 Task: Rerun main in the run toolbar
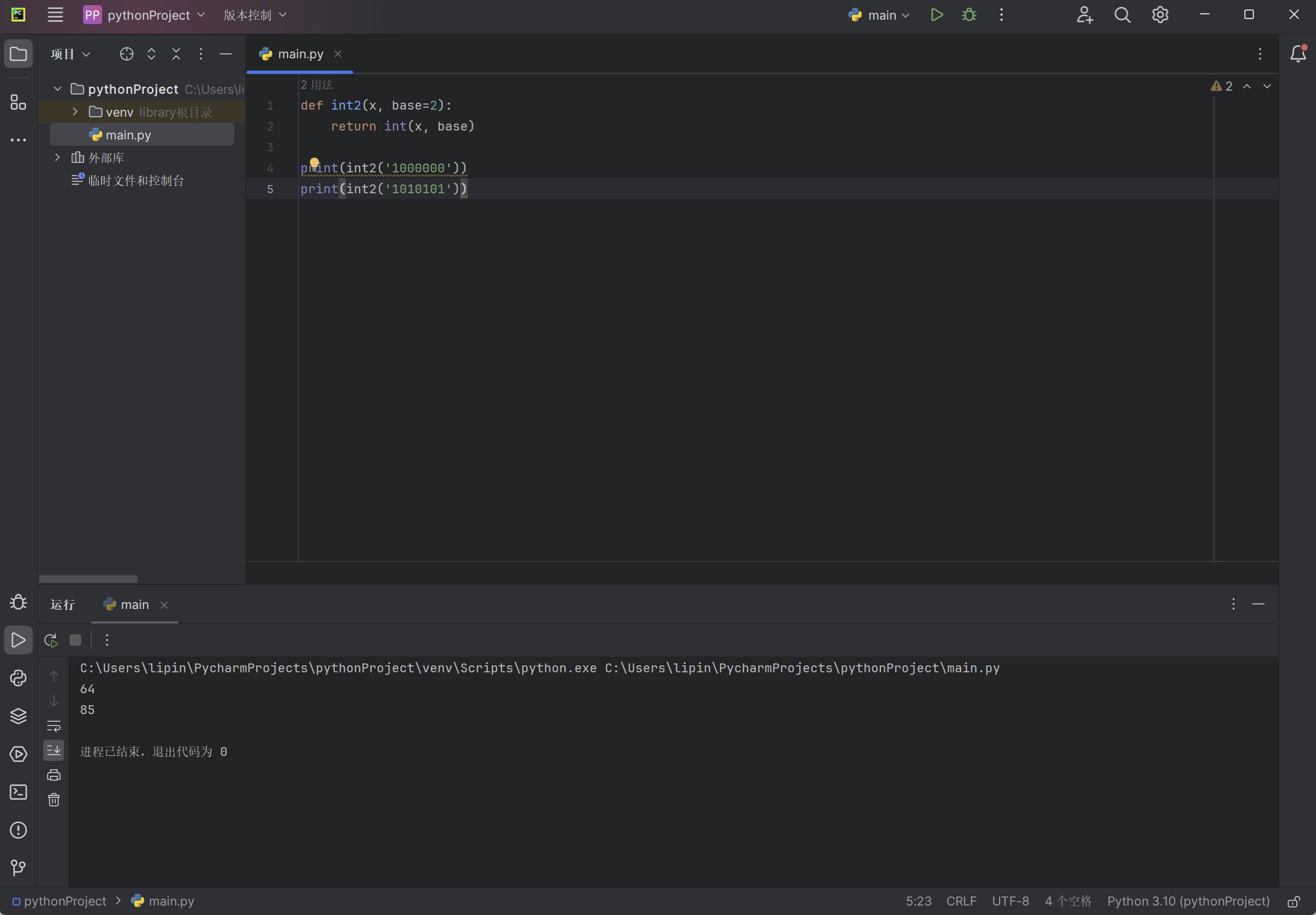point(51,640)
